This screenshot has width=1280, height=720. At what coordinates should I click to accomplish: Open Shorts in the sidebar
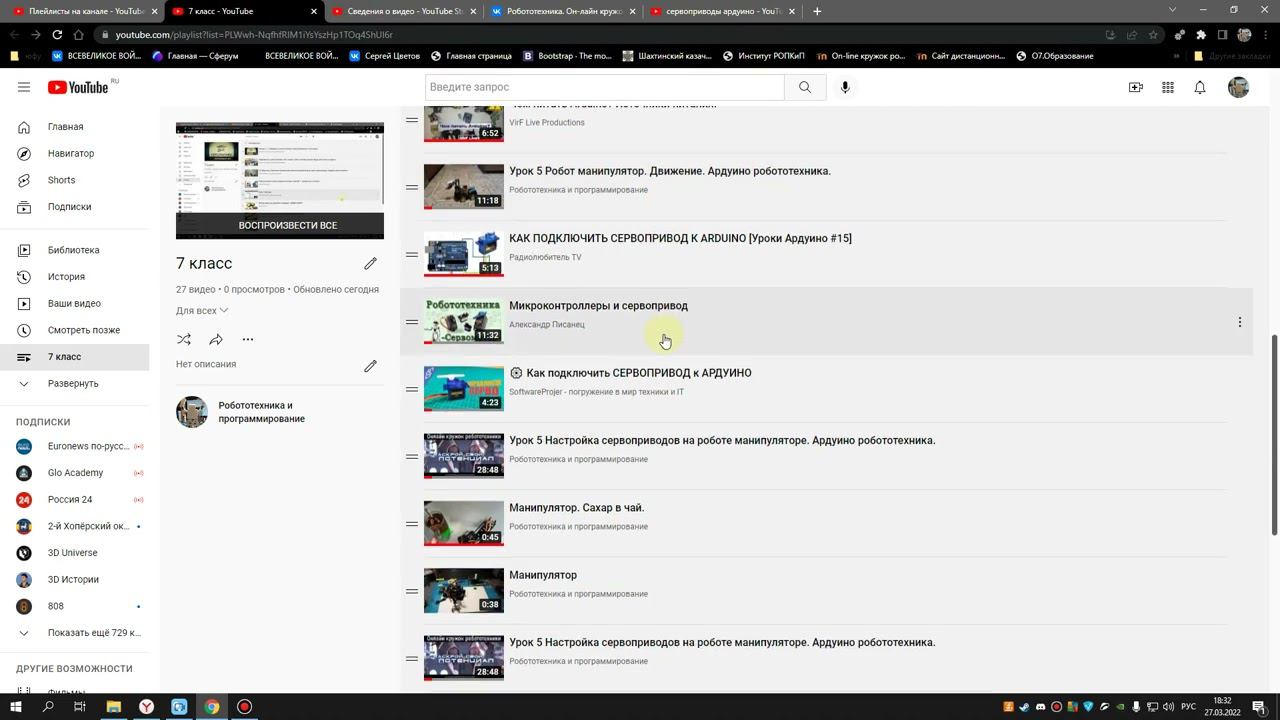pyautogui.click(x=74, y=180)
